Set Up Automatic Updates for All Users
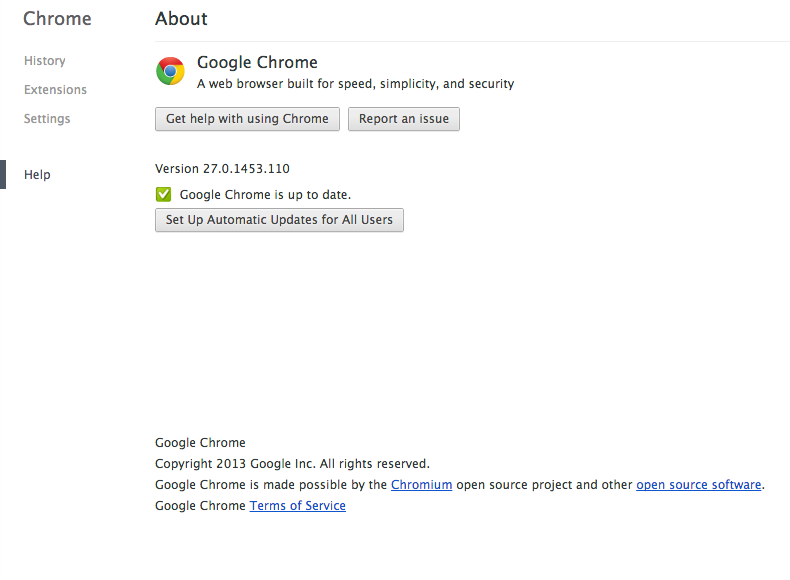The height and width of the screenshot is (580, 790). [279, 220]
